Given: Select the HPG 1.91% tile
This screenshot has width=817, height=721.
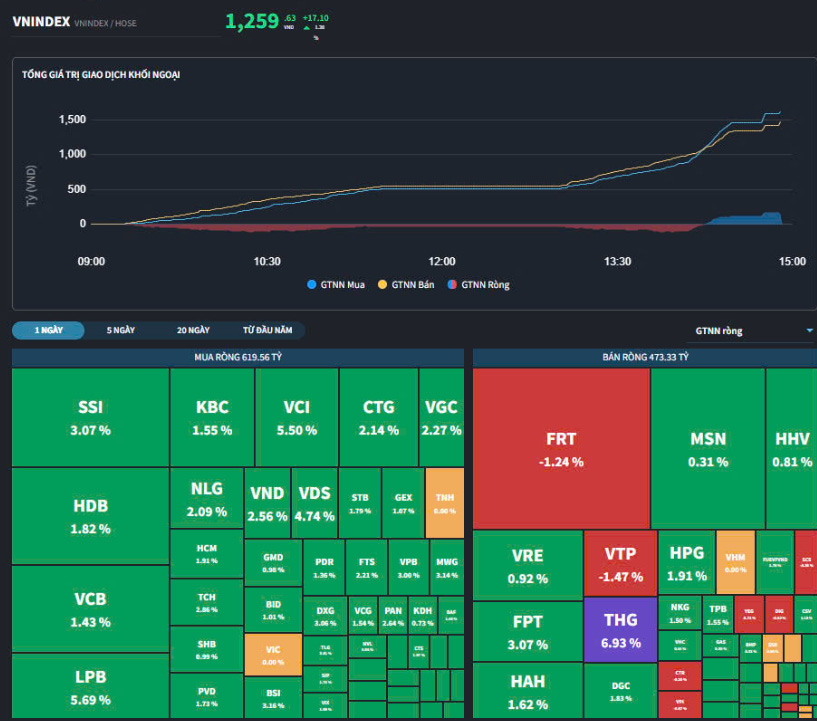Looking at the screenshot, I should (x=687, y=563).
